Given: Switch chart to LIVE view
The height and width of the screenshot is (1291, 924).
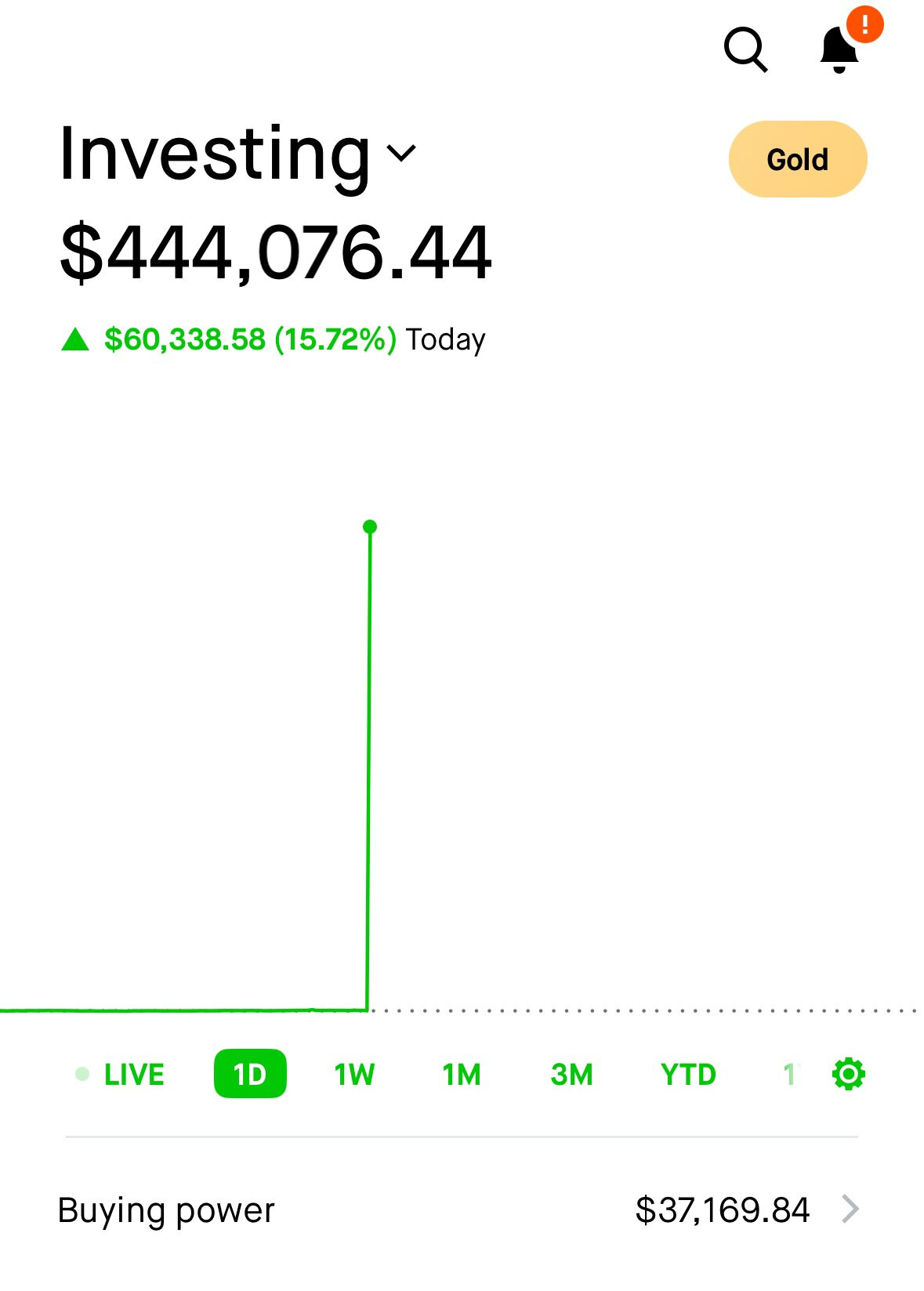Looking at the screenshot, I should coord(120,1074).
